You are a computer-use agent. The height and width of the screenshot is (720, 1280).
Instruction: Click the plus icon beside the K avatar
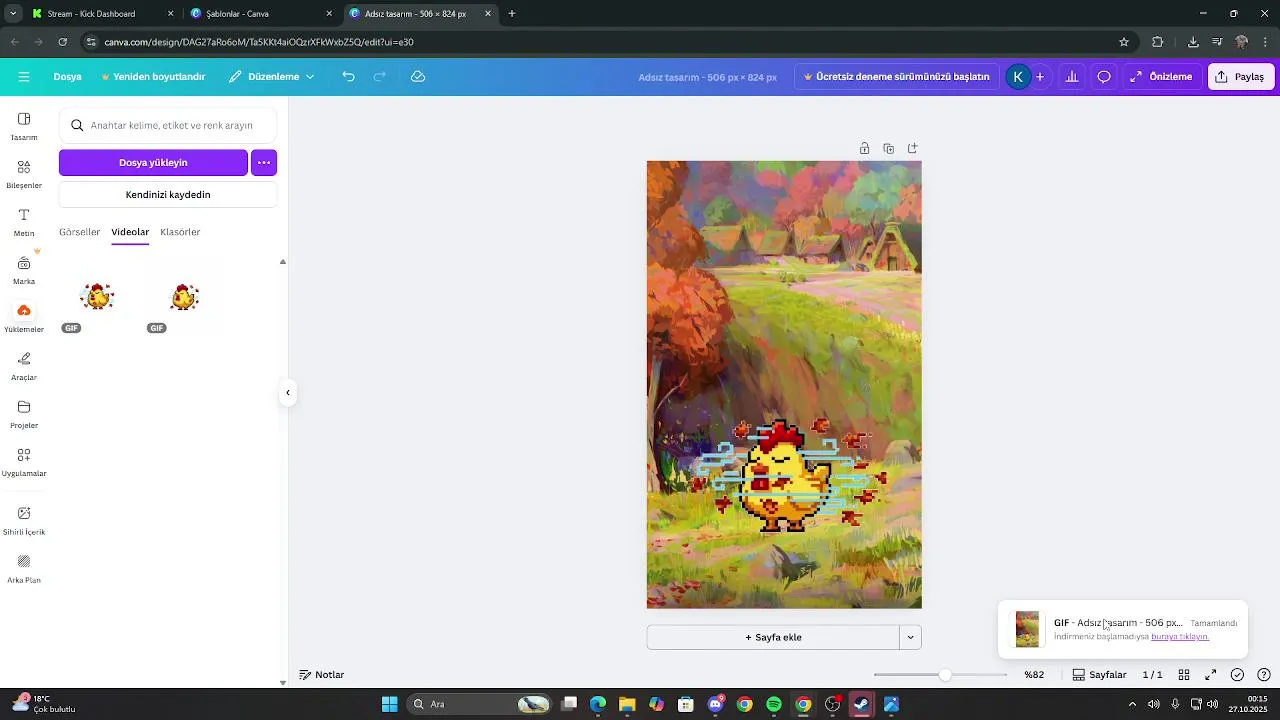(x=1040, y=77)
